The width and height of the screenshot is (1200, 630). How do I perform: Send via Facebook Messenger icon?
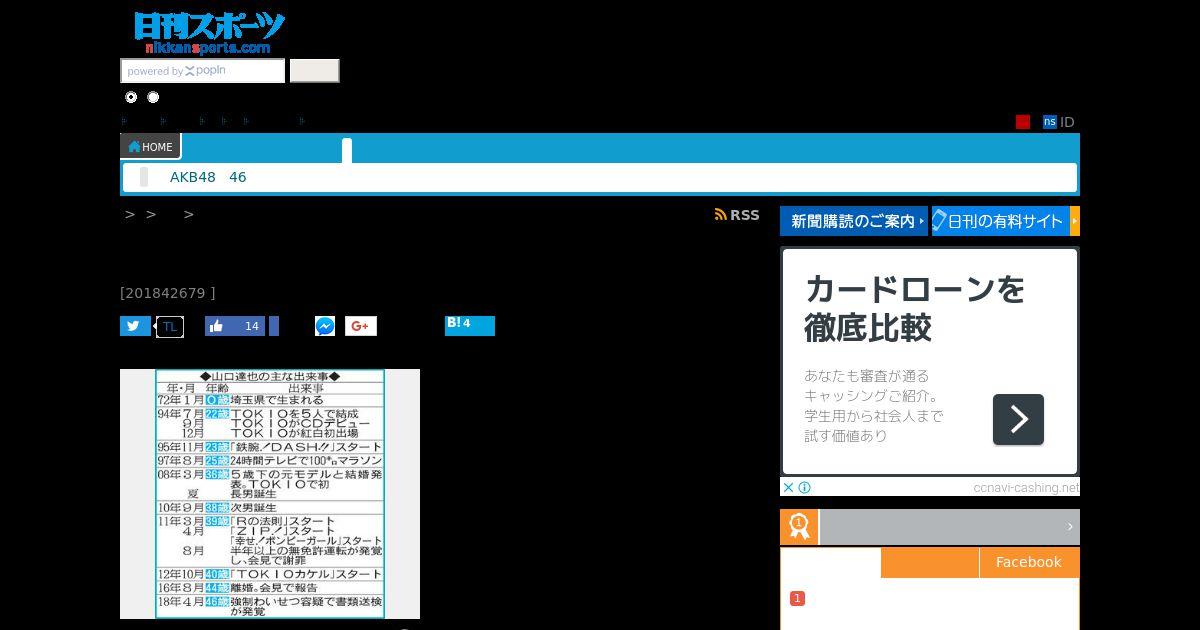point(325,326)
